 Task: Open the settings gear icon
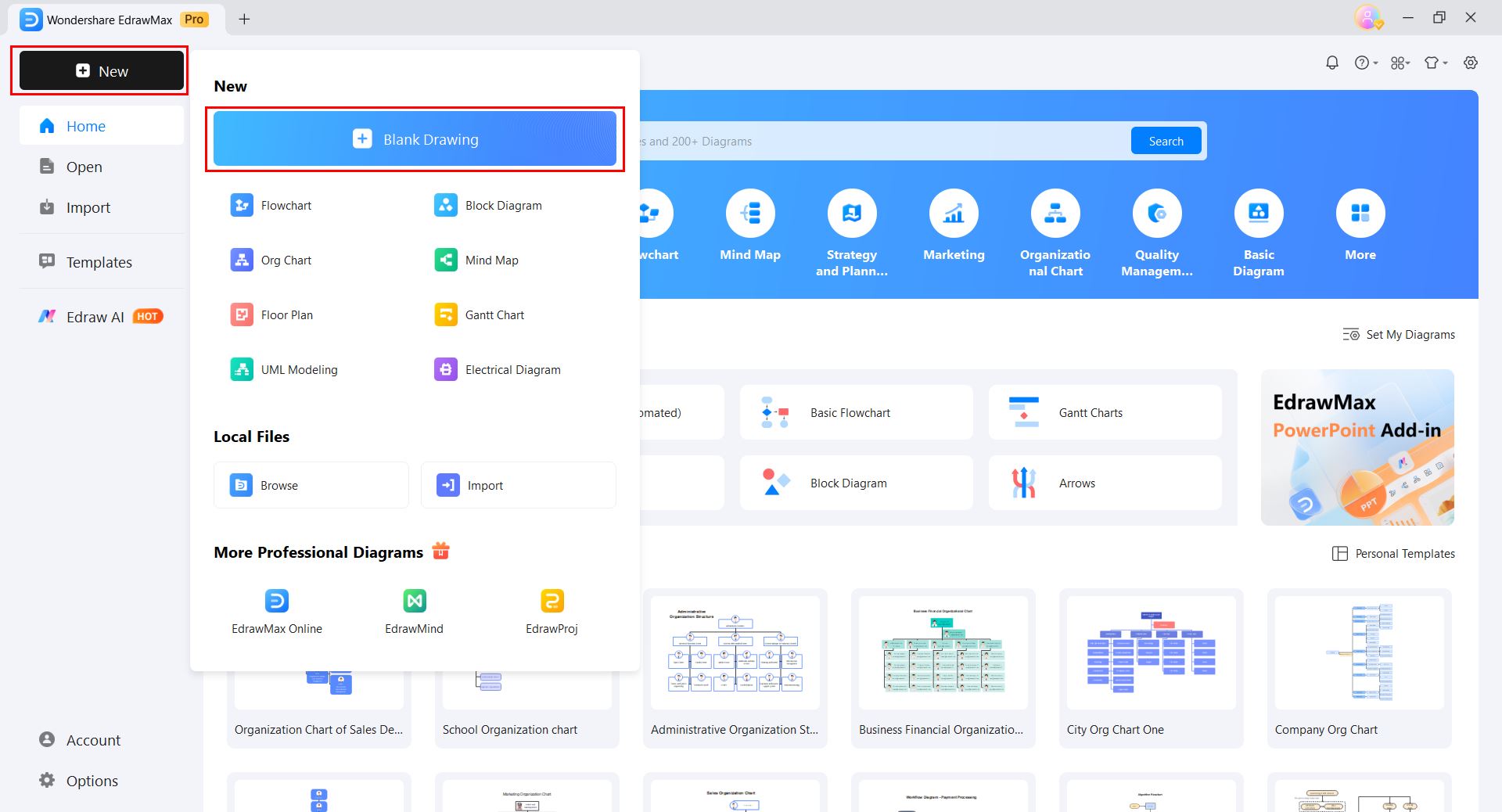1471,63
